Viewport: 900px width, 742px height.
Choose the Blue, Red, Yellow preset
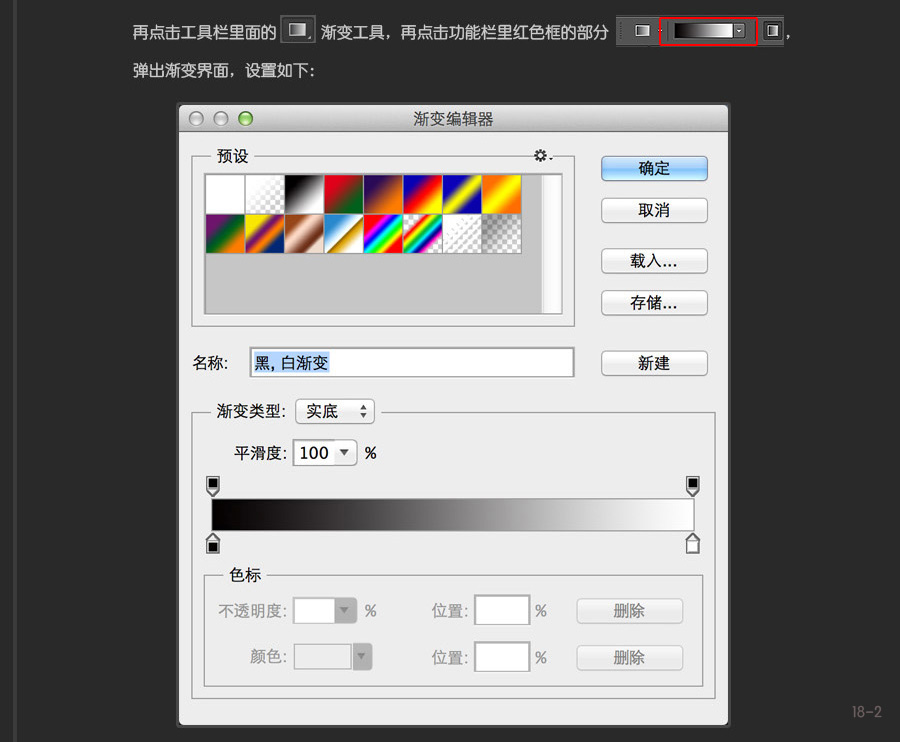tap(422, 194)
